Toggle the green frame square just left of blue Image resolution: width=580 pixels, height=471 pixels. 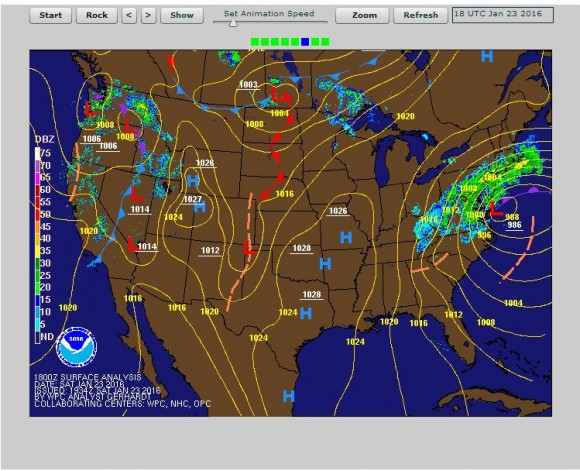(295, 42)
